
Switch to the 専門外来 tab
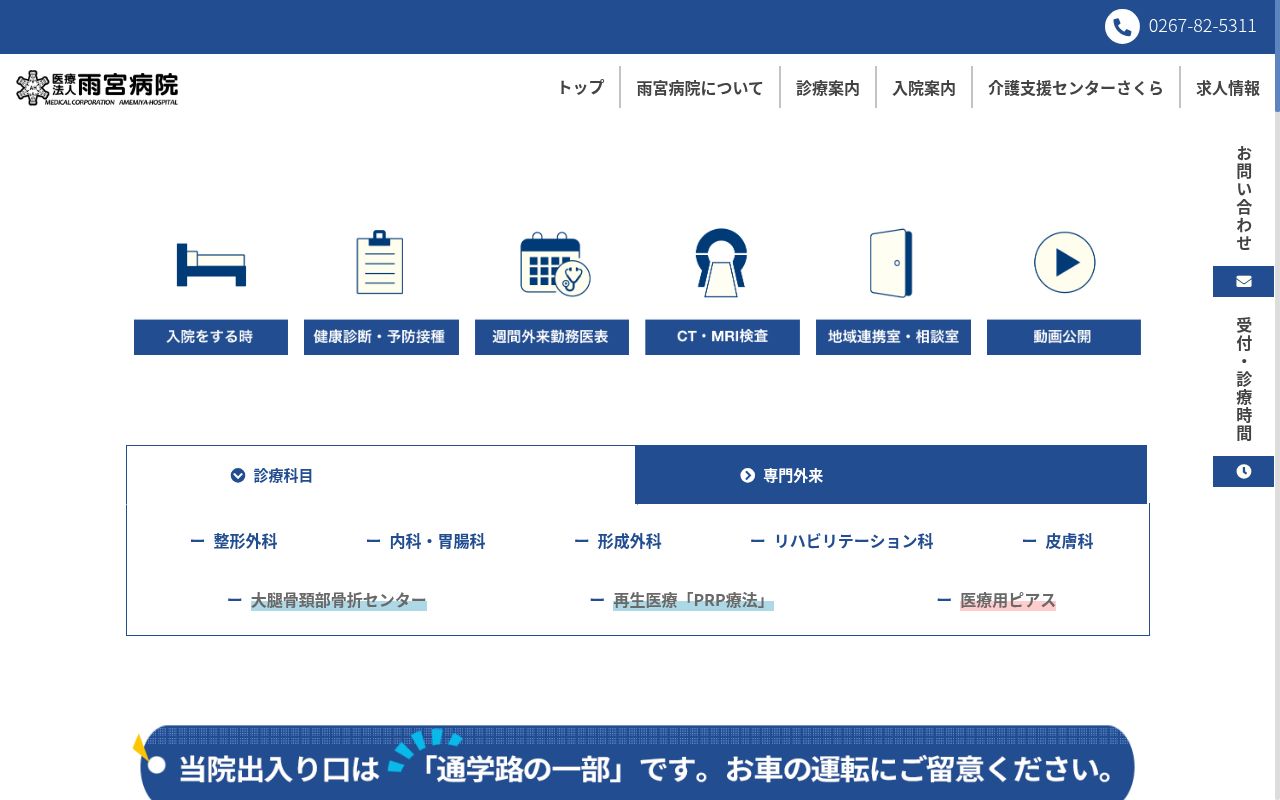[x=891, y=475]
